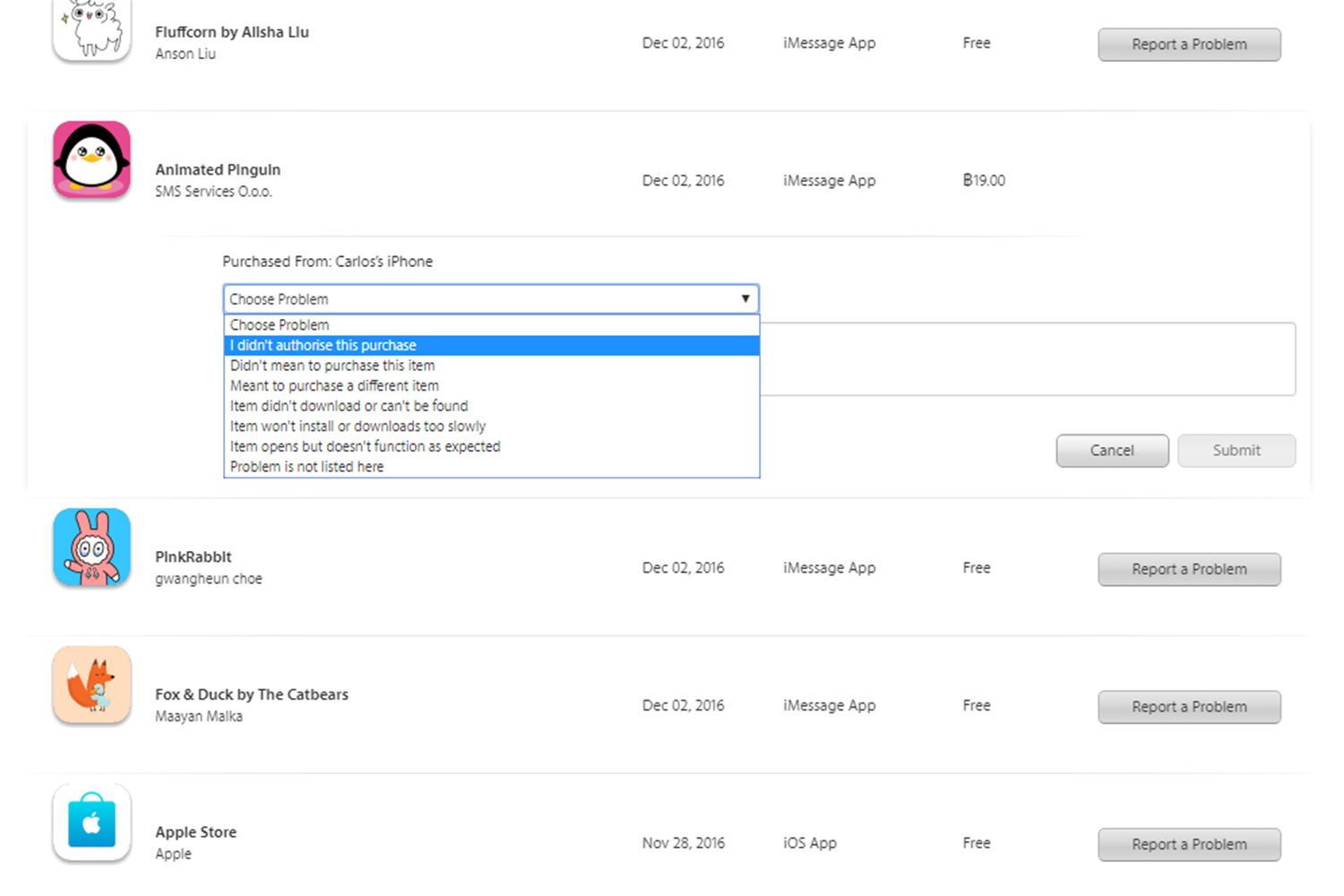Click the Fluffcorn app icon

click(91, 29)
